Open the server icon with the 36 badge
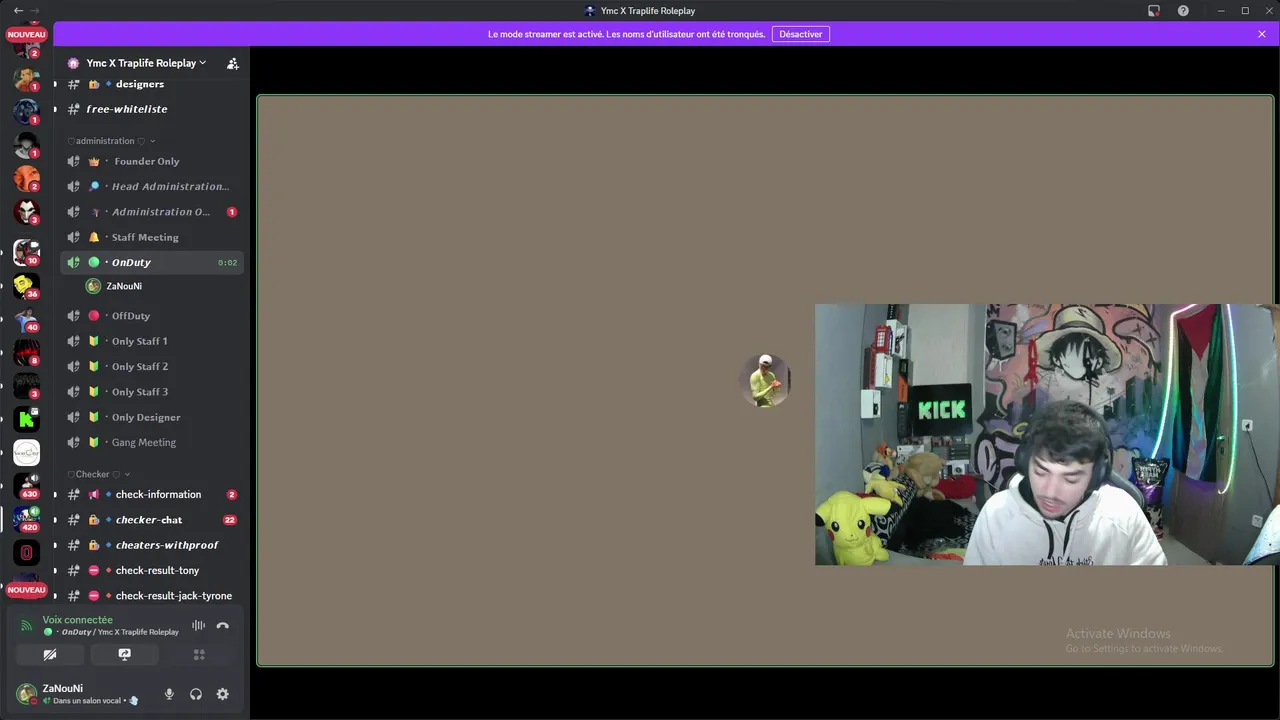This screenshot has height=720, width=1280. (x=27, y=286)
